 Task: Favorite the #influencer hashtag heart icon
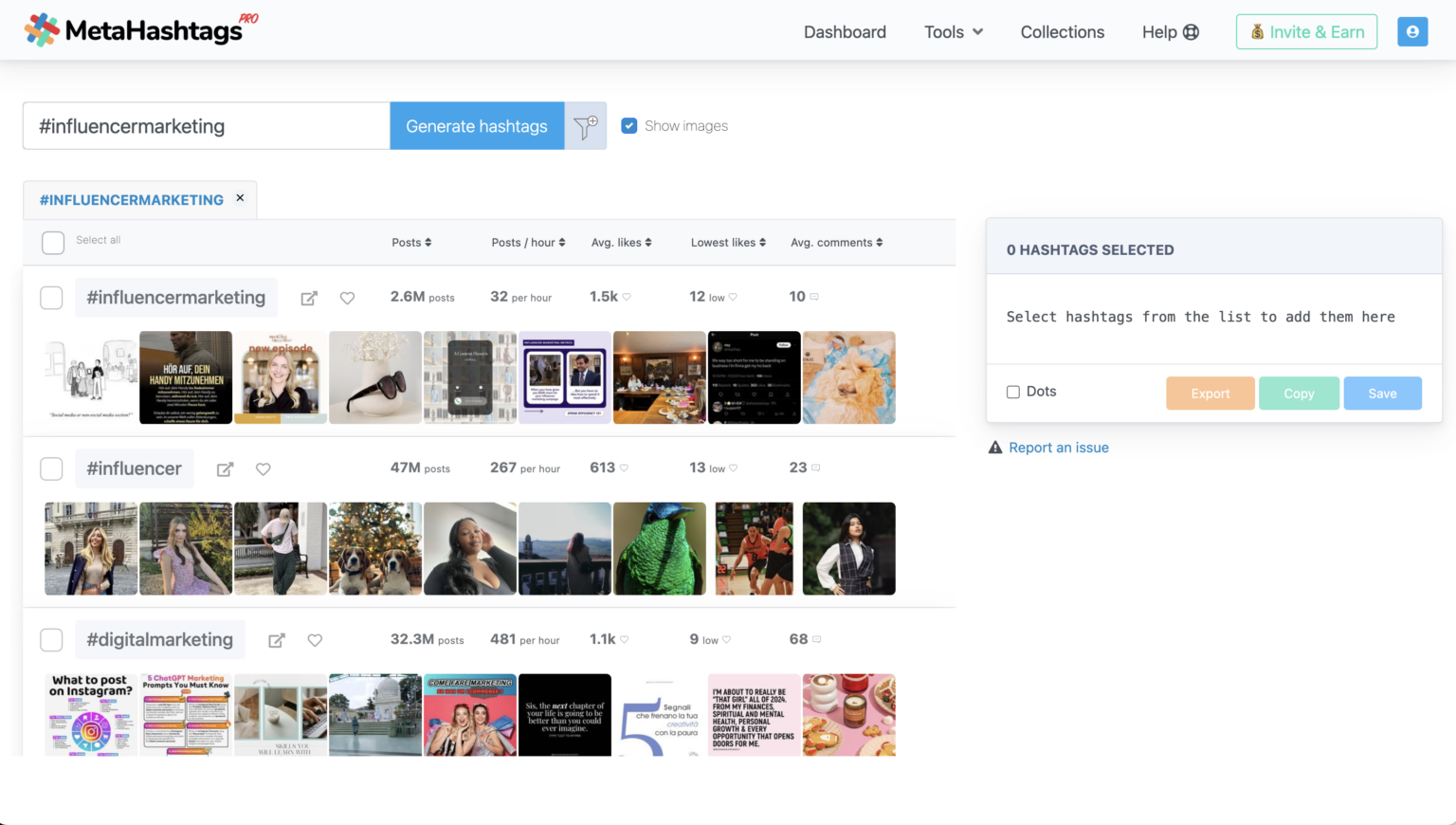point(263,468)
